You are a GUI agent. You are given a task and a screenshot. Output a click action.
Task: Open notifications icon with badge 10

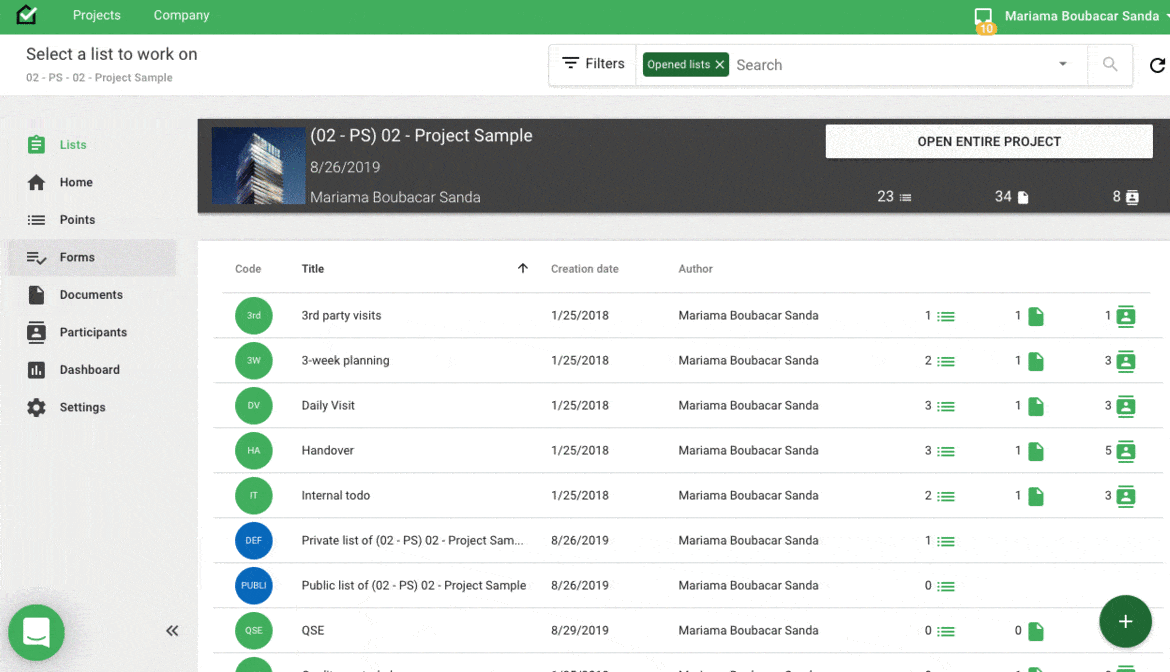point(984,18)
